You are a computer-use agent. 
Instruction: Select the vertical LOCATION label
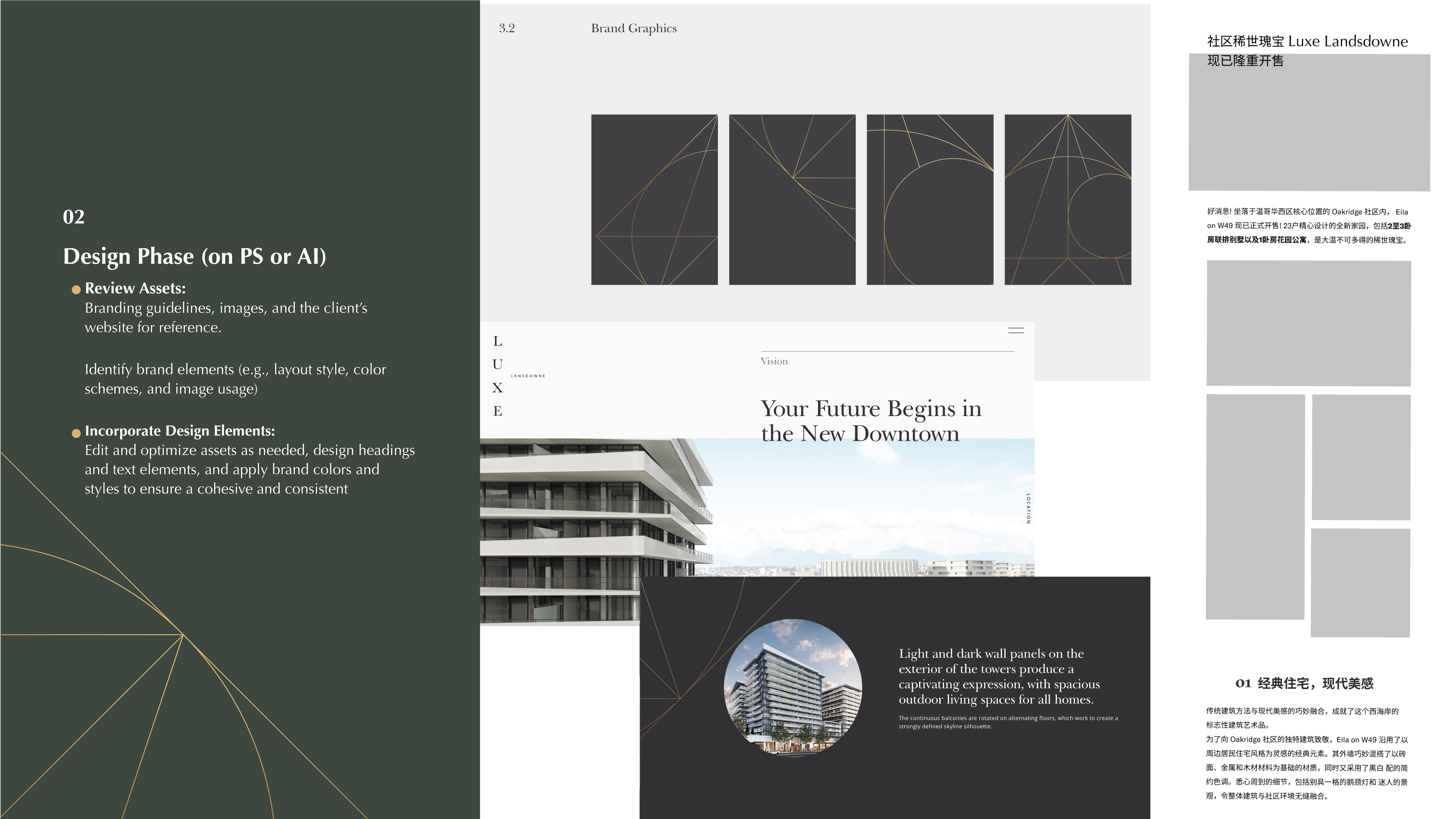(x=1028, y=509)
